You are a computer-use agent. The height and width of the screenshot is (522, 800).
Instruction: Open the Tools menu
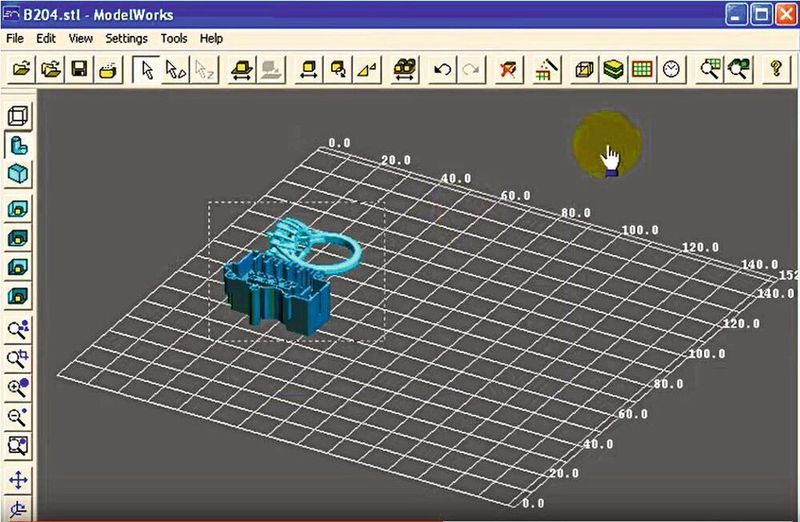174,39
